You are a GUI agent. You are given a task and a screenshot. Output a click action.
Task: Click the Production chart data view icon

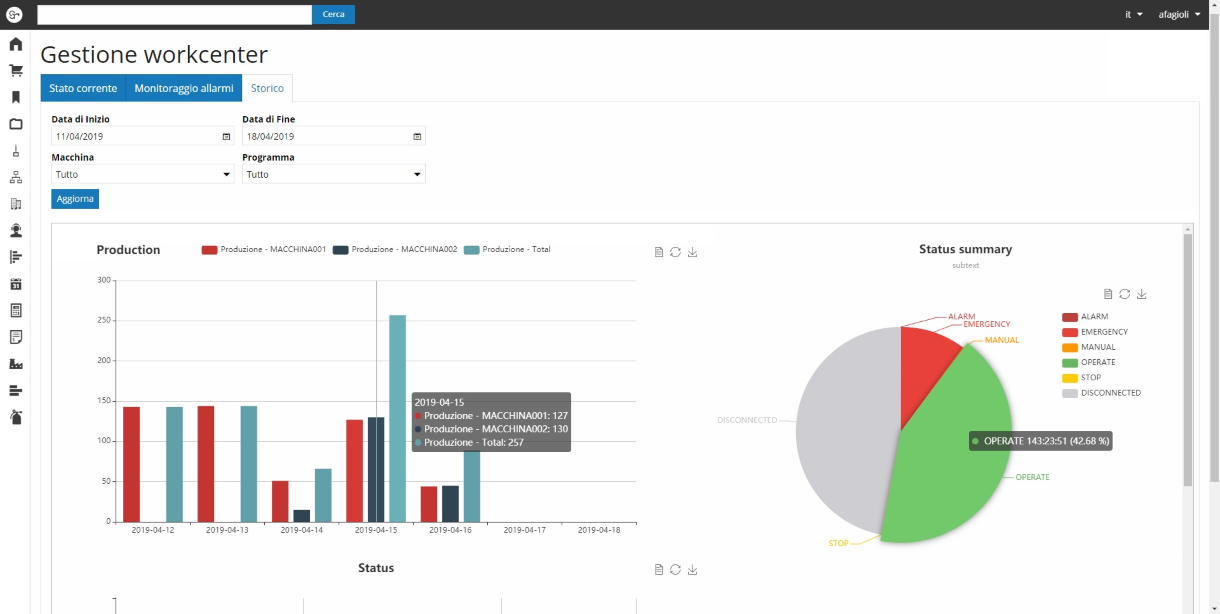658,252
